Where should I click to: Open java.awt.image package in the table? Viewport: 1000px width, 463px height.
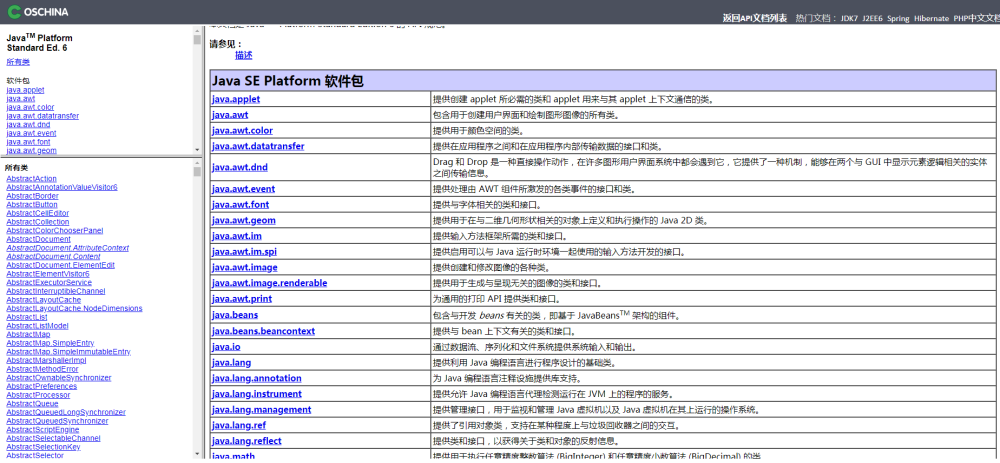pyautogui.click(x=244, y=267)
